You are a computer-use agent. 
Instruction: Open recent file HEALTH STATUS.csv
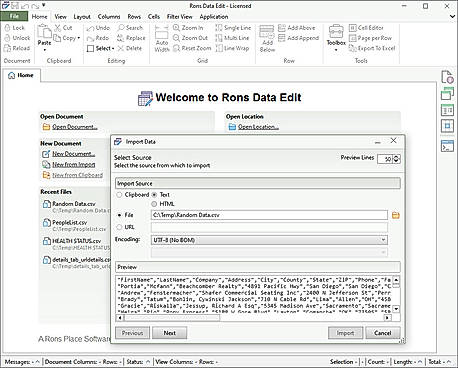(x=76, y=241)
